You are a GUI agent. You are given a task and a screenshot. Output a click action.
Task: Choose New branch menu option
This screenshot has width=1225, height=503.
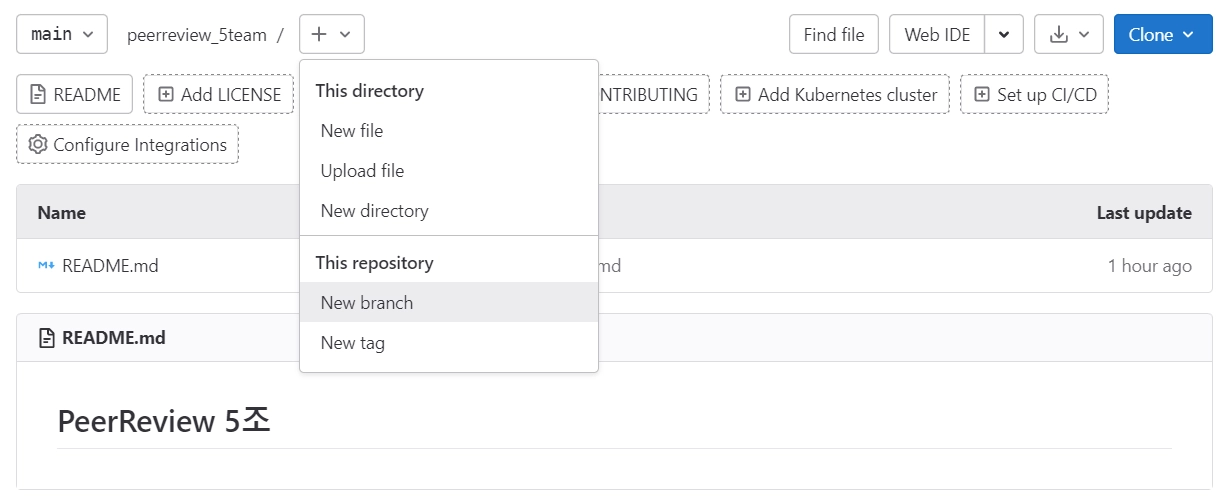coord(366,303)
